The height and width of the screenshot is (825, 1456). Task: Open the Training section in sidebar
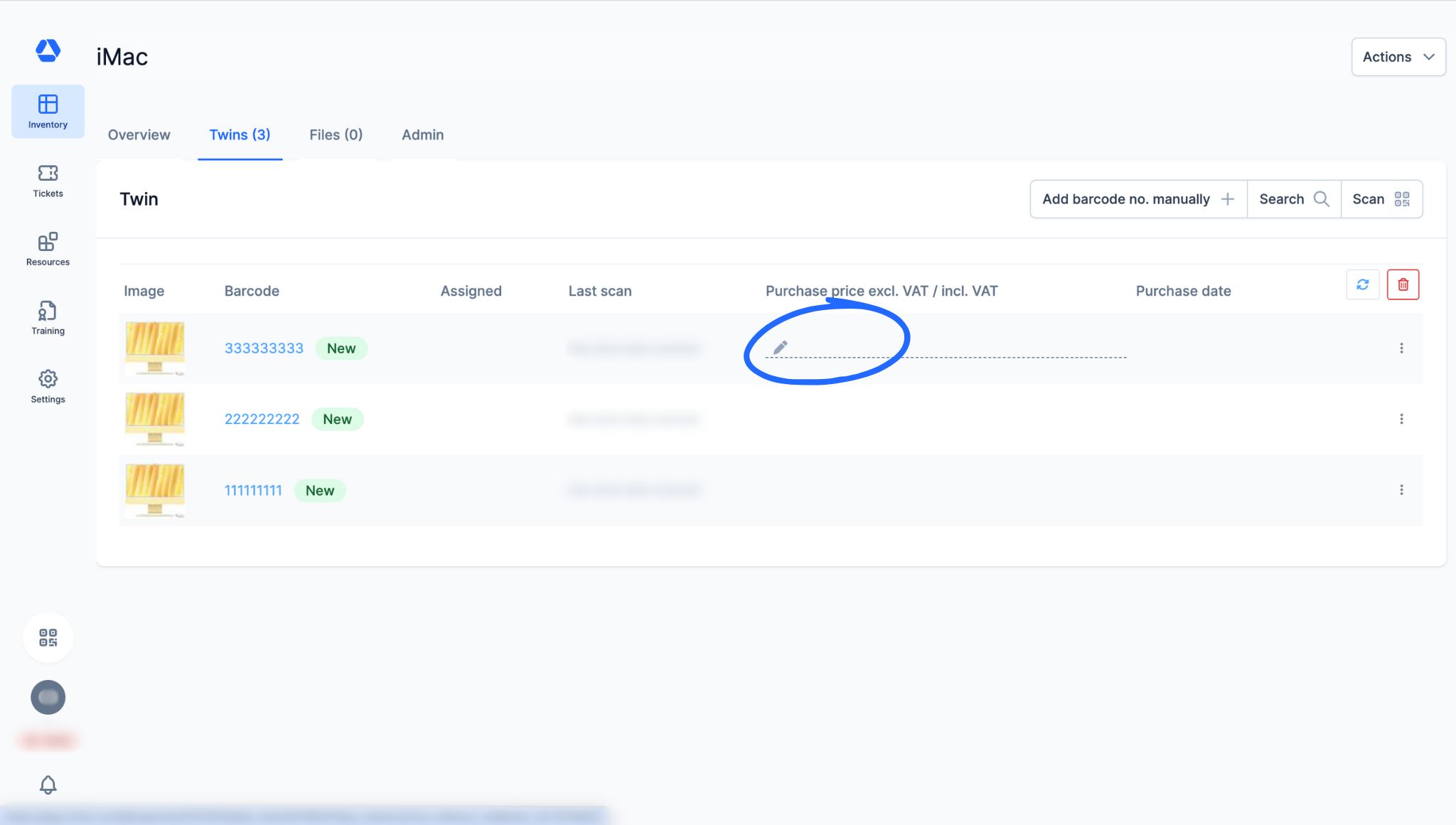coord(48,318)
